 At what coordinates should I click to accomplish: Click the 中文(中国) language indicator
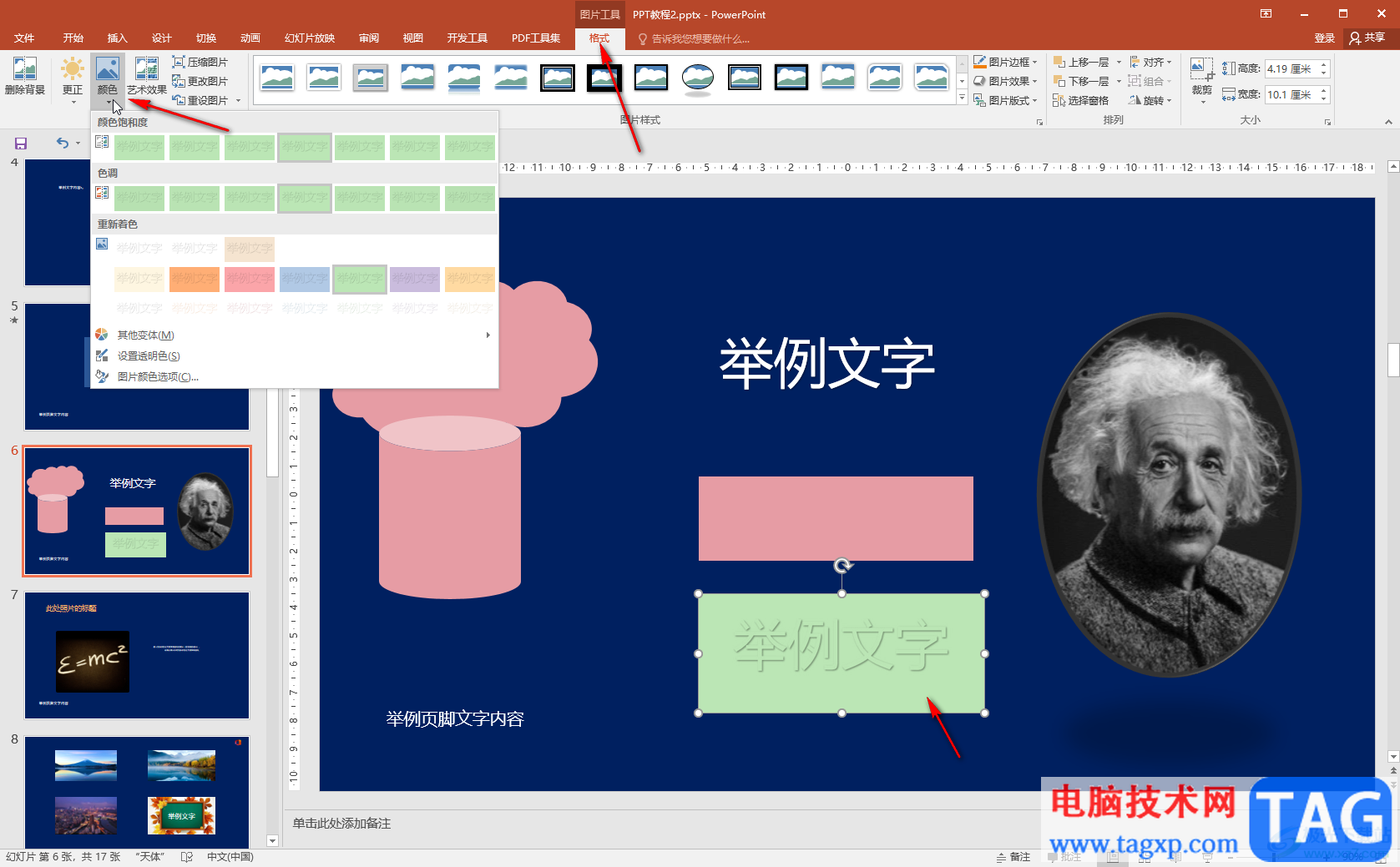click(230, 857)
